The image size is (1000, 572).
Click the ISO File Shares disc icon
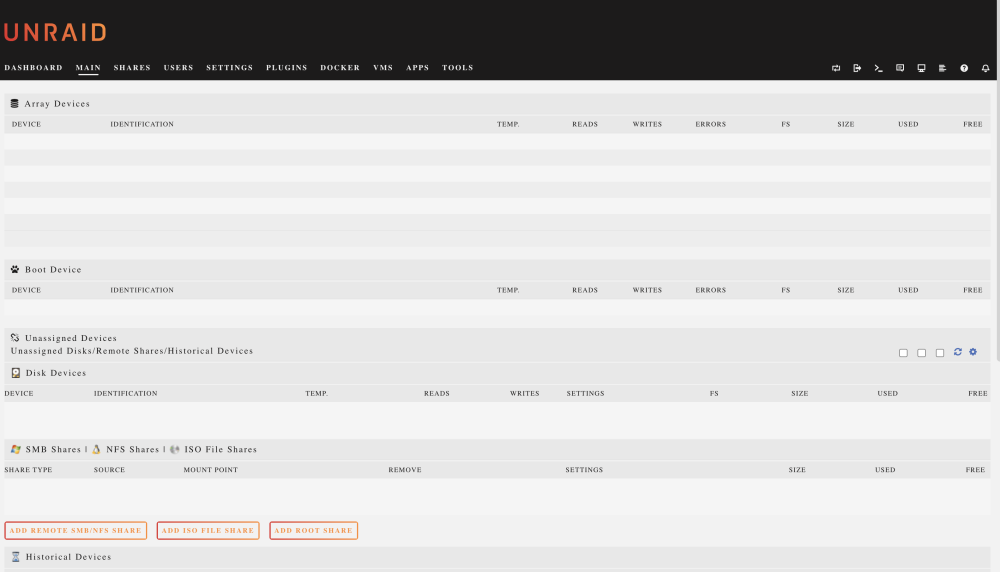point(175,449)
